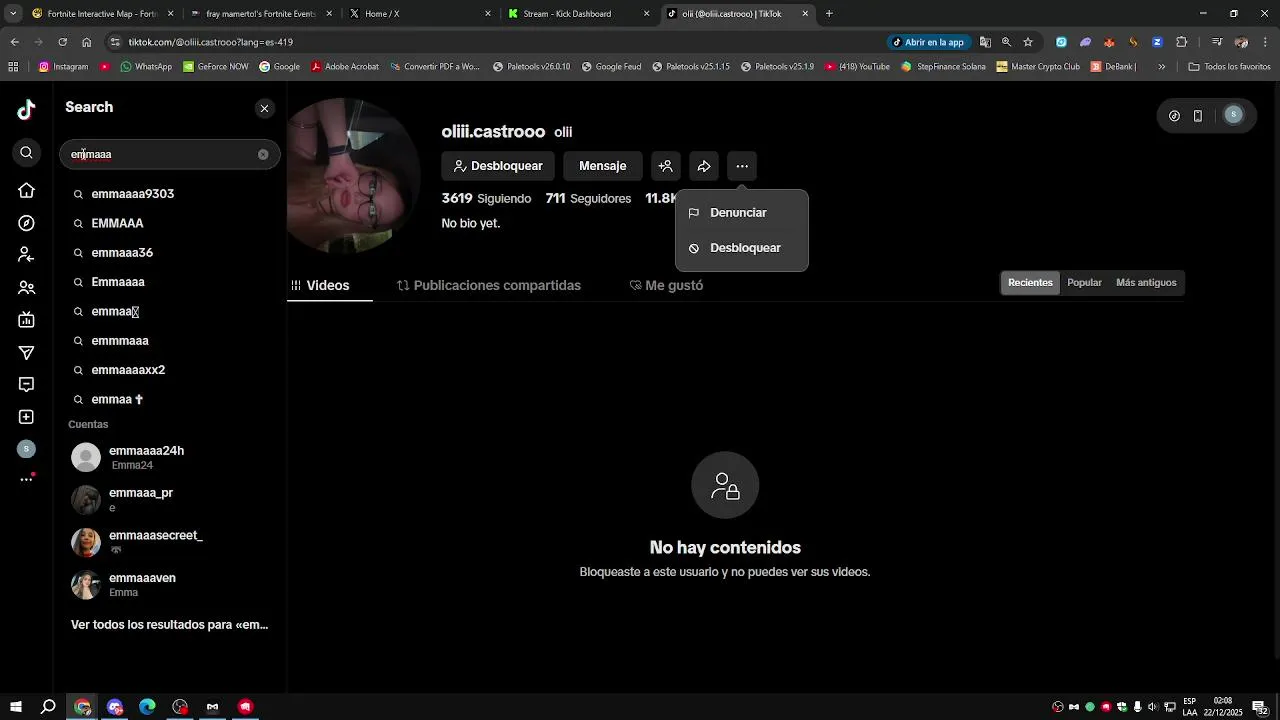Select suggestion Emmaaaa
1280x720 pixels.
tap(170, 282)
